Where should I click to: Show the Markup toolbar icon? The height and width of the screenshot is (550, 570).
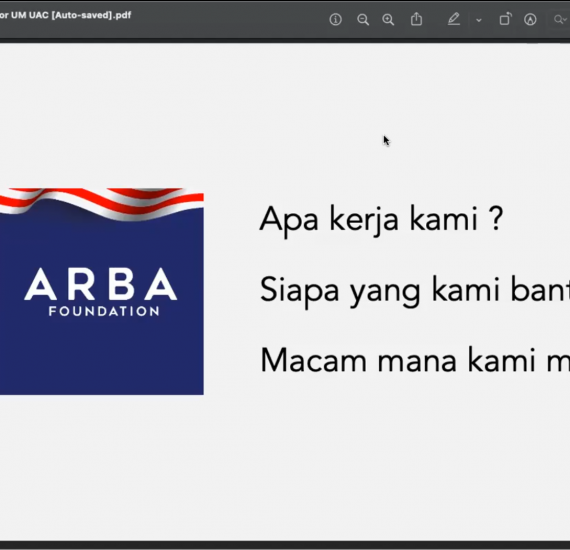click(530, 19)
